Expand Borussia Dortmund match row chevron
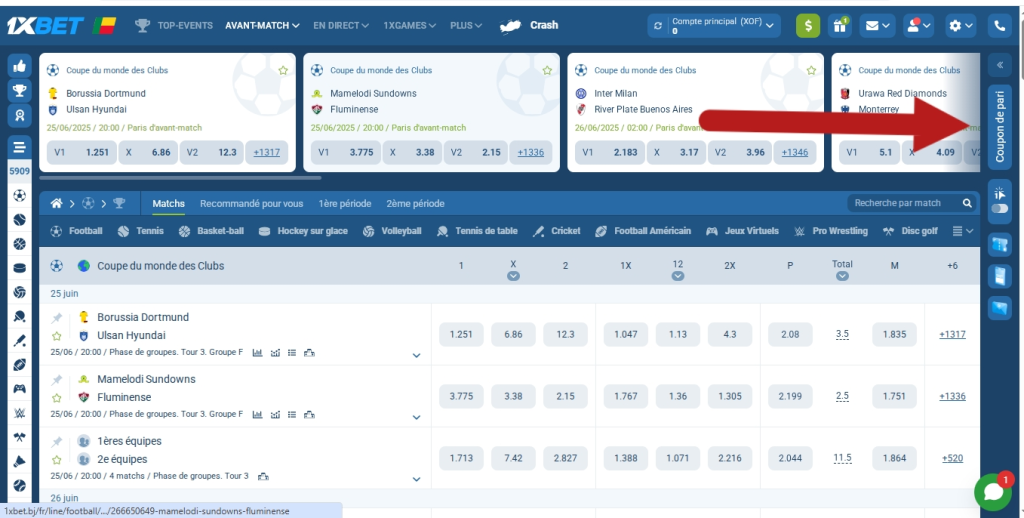This screenshot has width=1024, height=518. [x=416, y=356]
